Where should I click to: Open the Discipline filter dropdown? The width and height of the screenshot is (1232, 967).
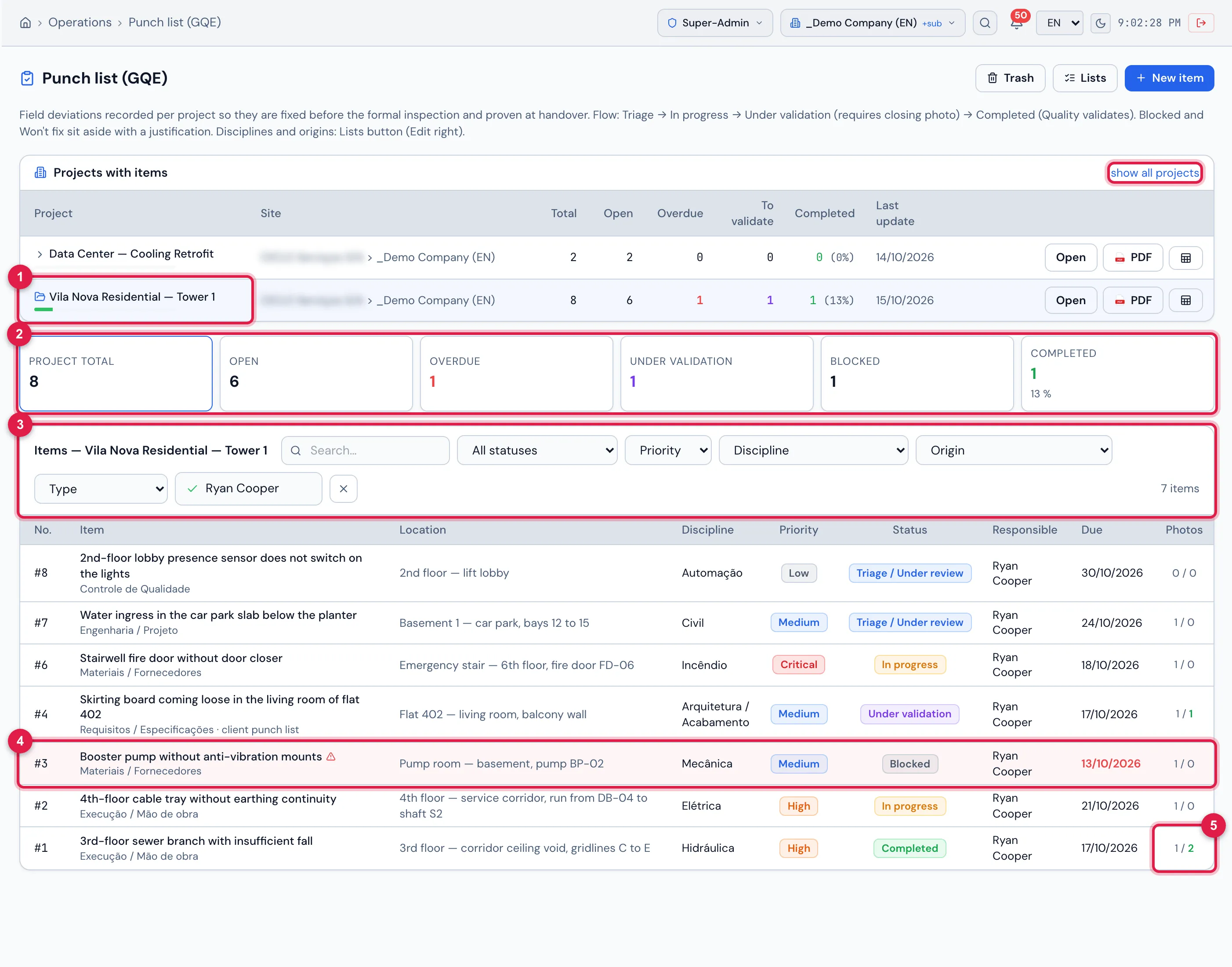(813, 451)
